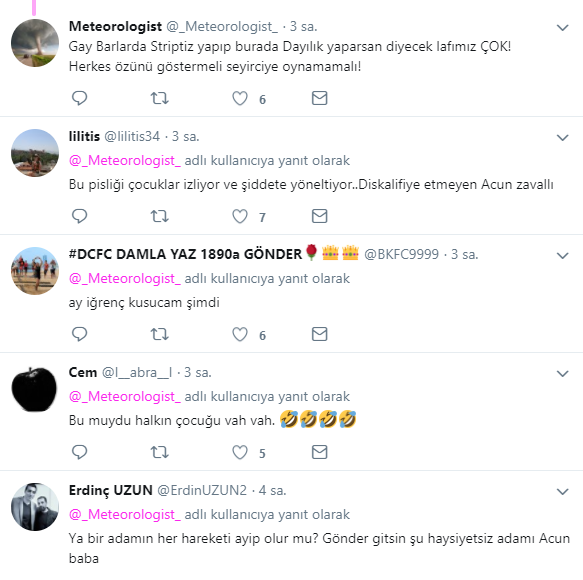Click reply icon under Cem's tweet
The image size is (583, 580).
(x=79, y=452)
